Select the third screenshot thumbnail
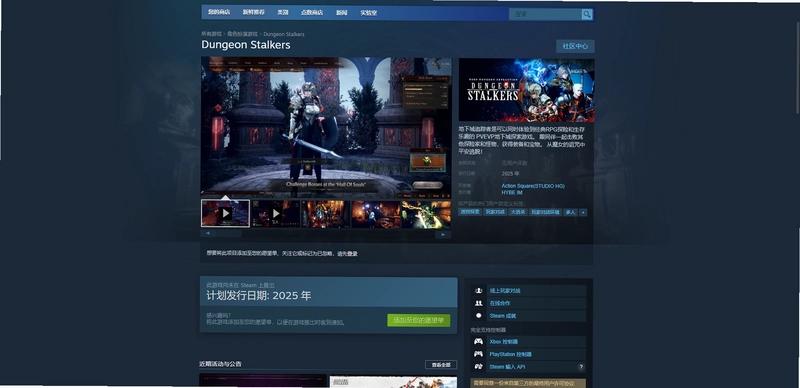The image size is (800, 388). [x=326, y=213]
